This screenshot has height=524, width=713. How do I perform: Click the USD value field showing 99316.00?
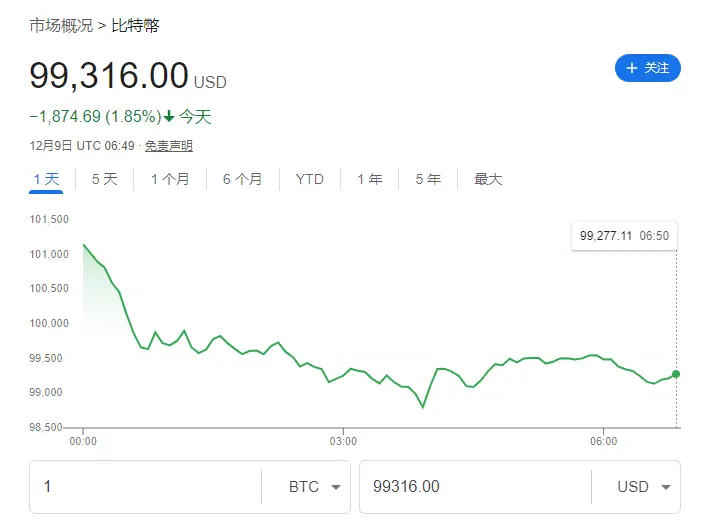click(x=474, y=487)
